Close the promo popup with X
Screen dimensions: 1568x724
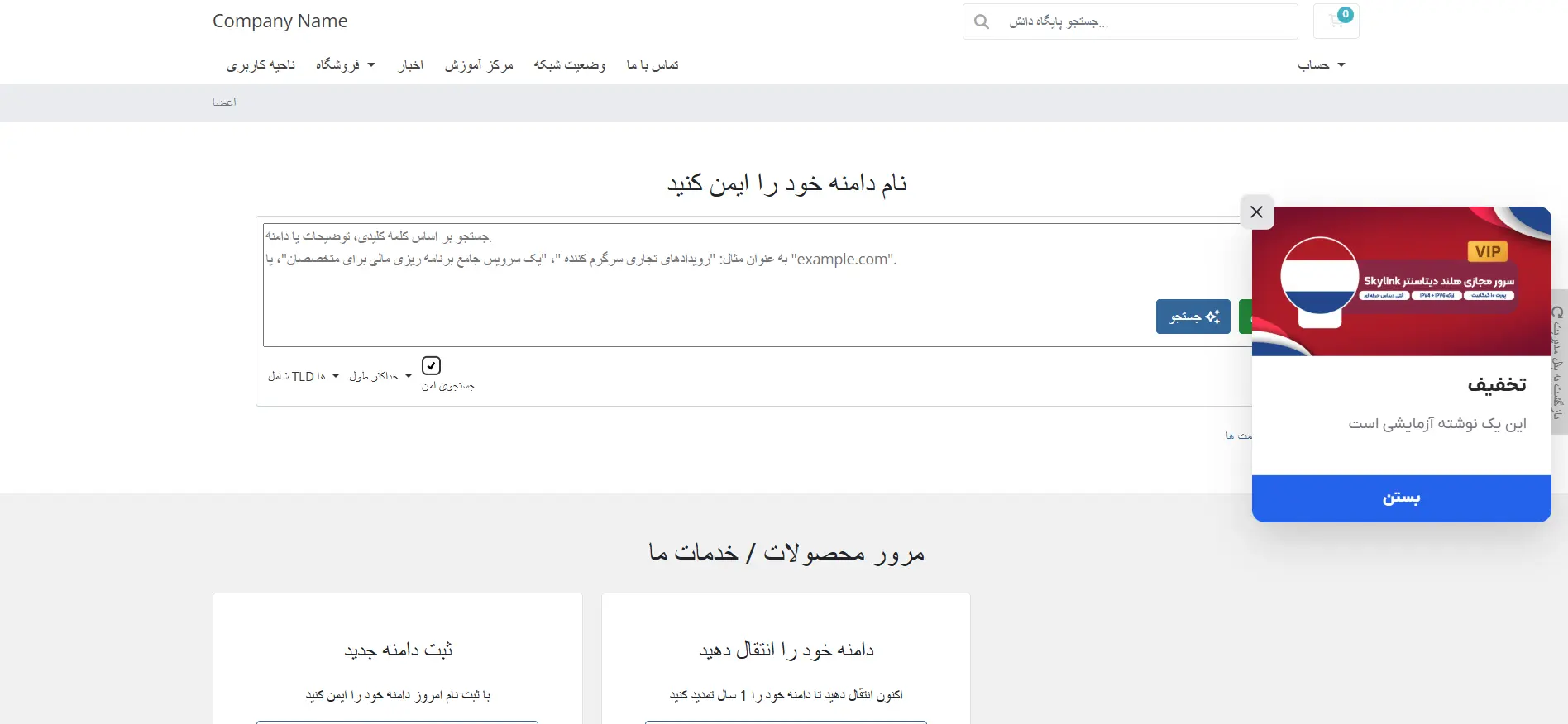tap(1257, 212)
